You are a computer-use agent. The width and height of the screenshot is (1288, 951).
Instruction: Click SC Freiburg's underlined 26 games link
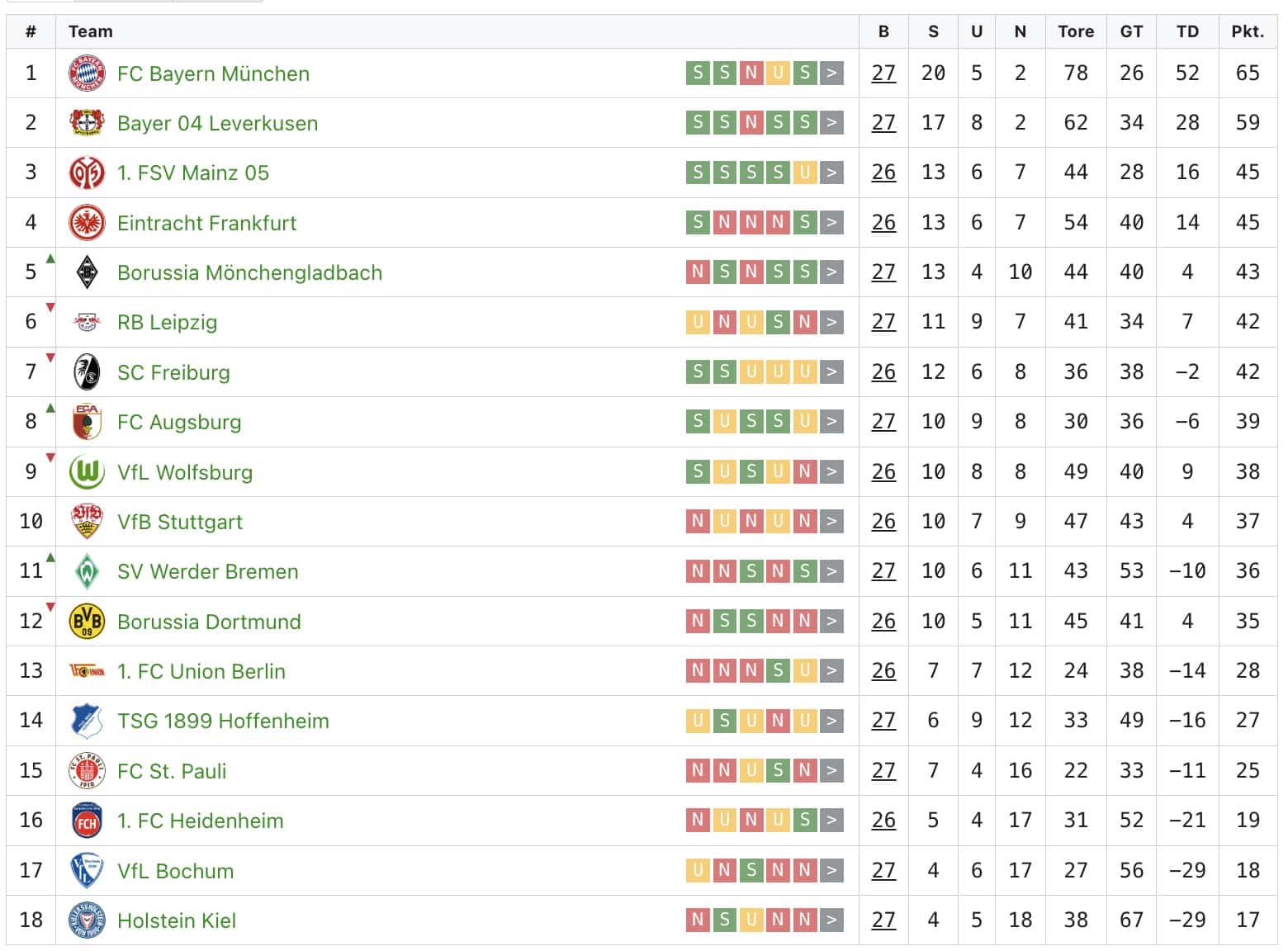point(883,371)
